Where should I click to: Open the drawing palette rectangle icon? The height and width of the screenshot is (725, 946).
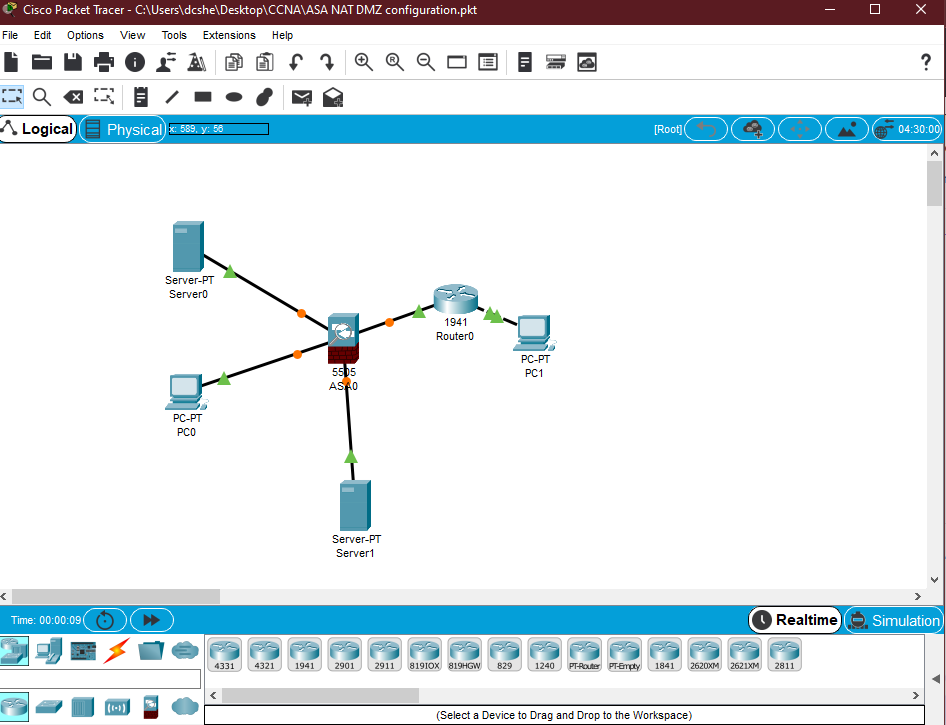457,62
